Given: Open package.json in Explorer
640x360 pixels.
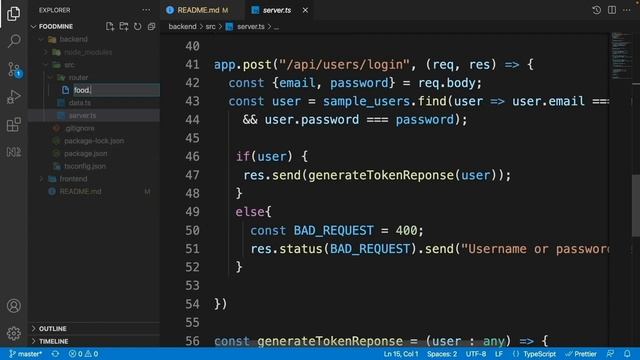Looking at the screenshot, I should (x=85, y=153).
